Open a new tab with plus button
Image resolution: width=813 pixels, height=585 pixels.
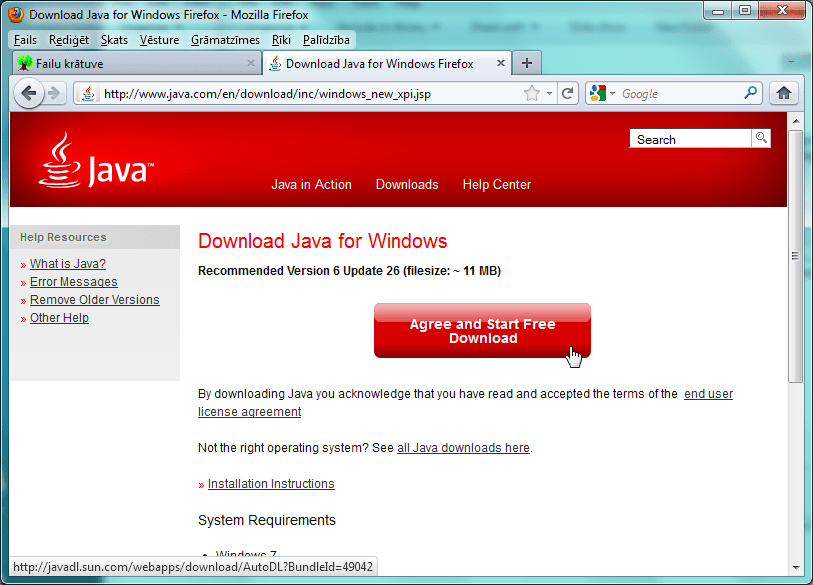pos(527,63)
